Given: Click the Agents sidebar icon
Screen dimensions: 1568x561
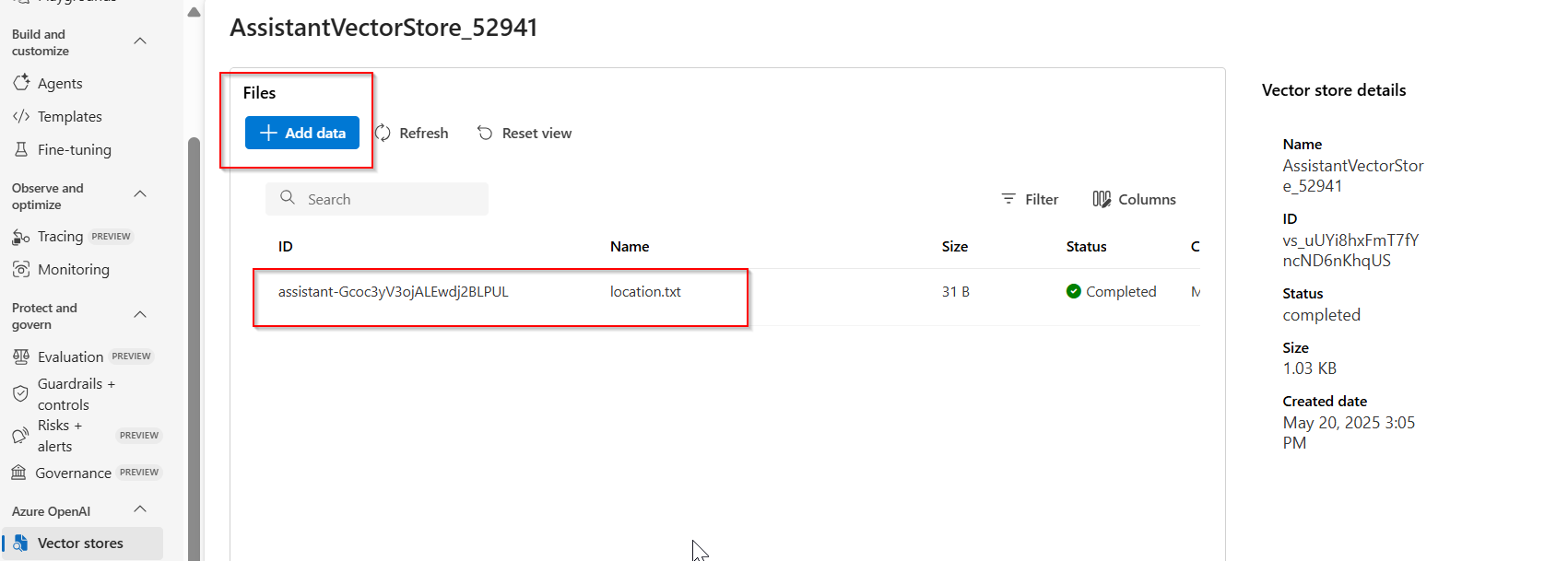Looking at the screenshot, I should pos(21,83).
